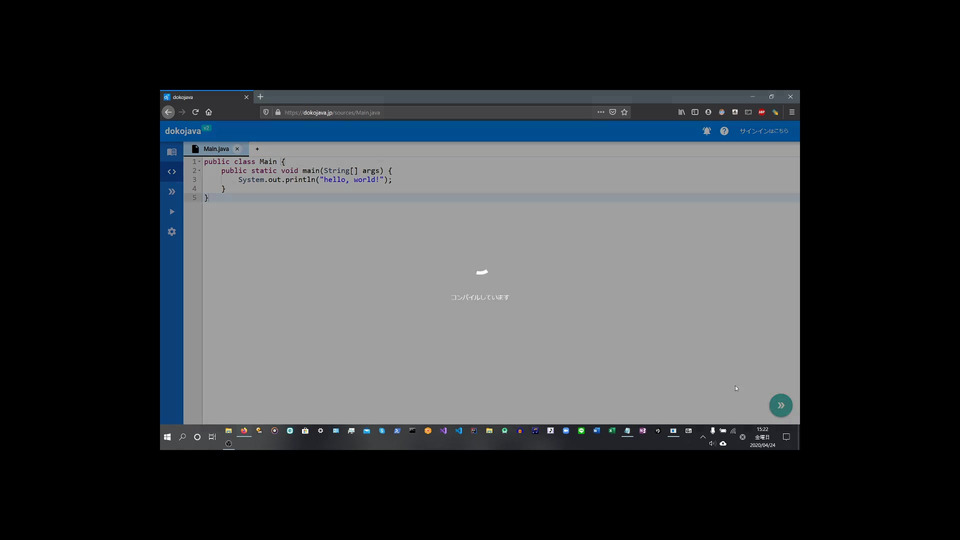960x540 pixels.
Task: Add a new source file tab
Action: (x=257, y=149)
